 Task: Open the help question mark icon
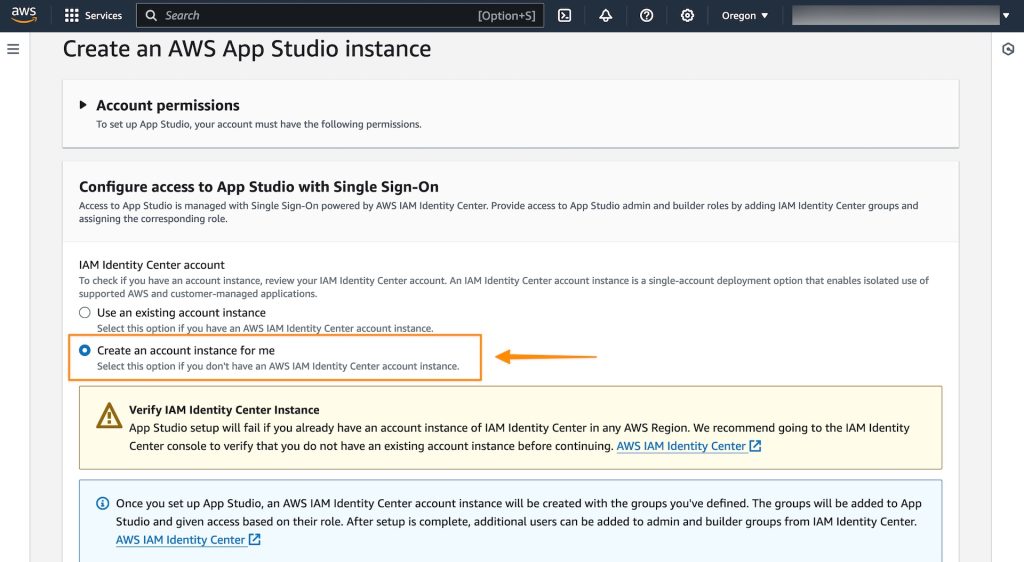click(x=647, y=16)
